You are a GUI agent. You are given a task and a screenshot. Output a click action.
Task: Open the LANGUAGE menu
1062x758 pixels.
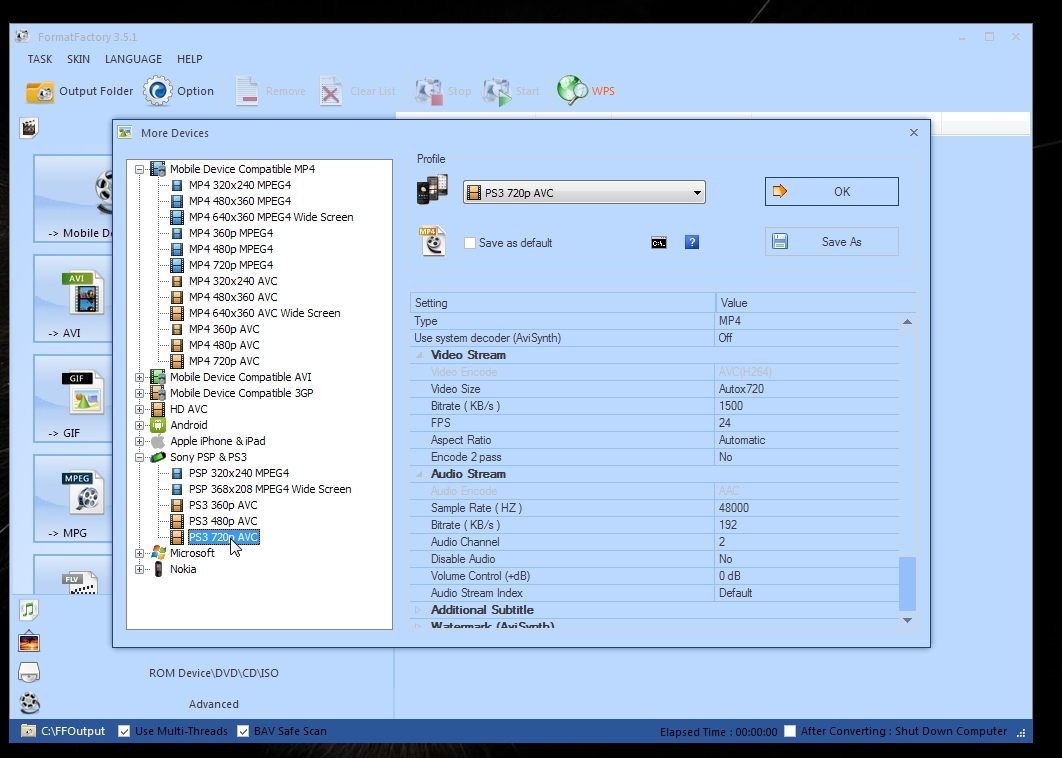133,59
